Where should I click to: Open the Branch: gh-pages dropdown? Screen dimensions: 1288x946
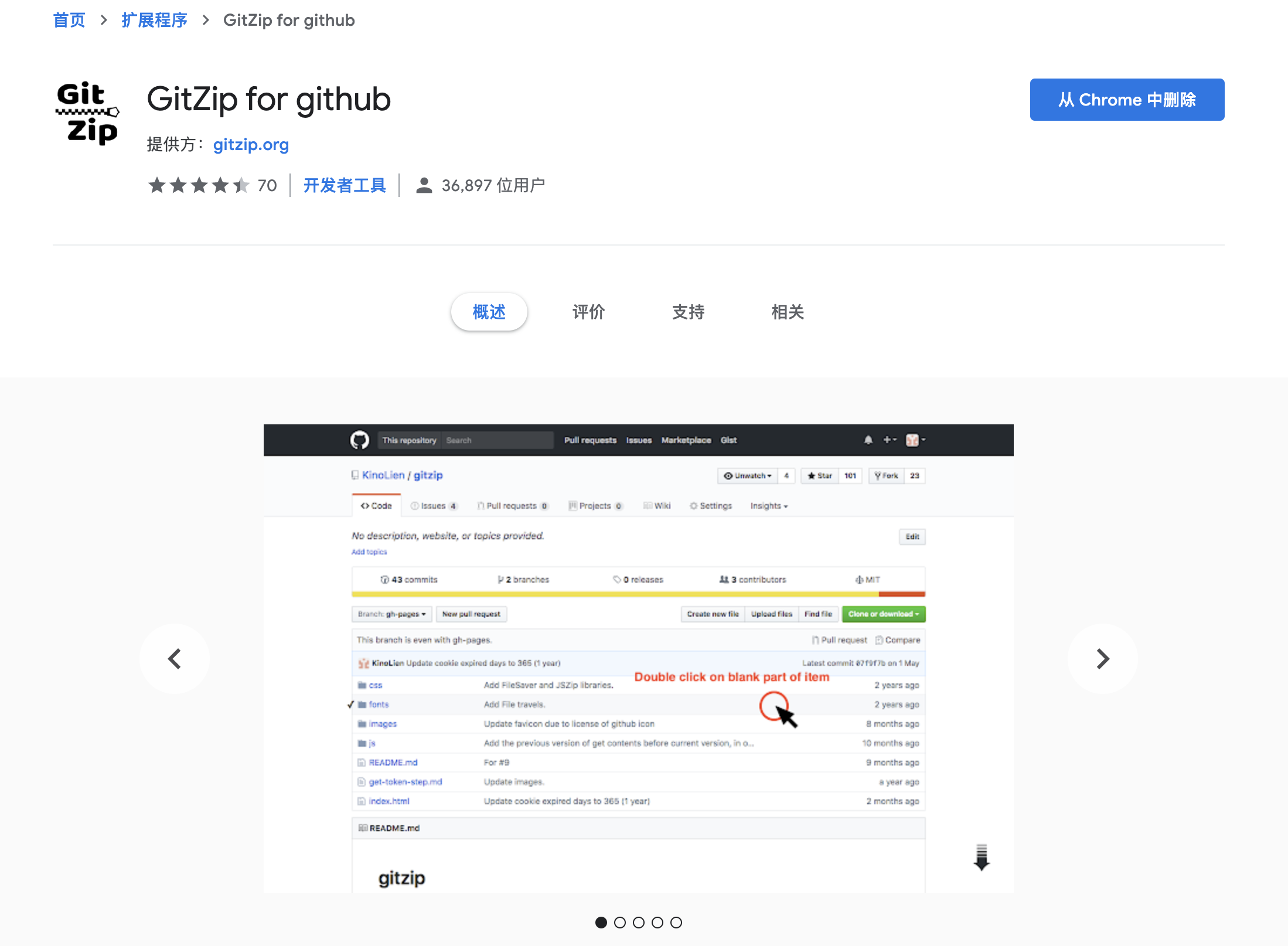click(391, 614)
